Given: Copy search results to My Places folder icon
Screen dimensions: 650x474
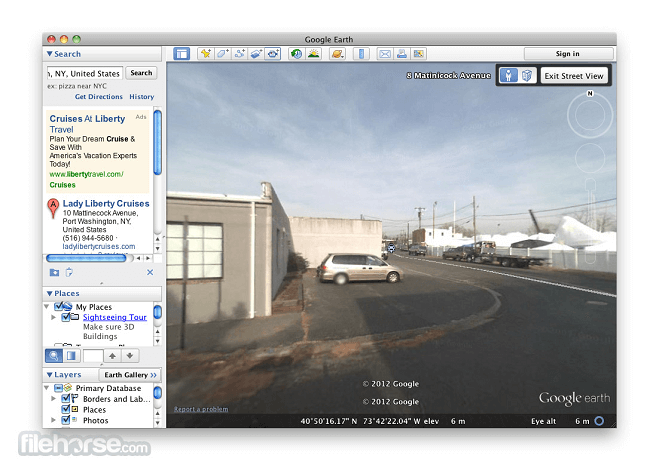Looking at the screenshot, I should pos(54,272).
